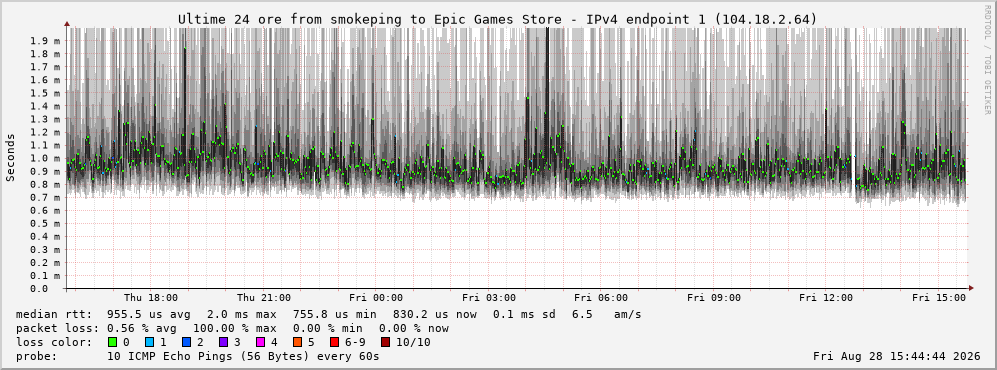This screenshot has width=997, height=370.
Task: Click the median rtt statistics line
Action: pos(328,314)
